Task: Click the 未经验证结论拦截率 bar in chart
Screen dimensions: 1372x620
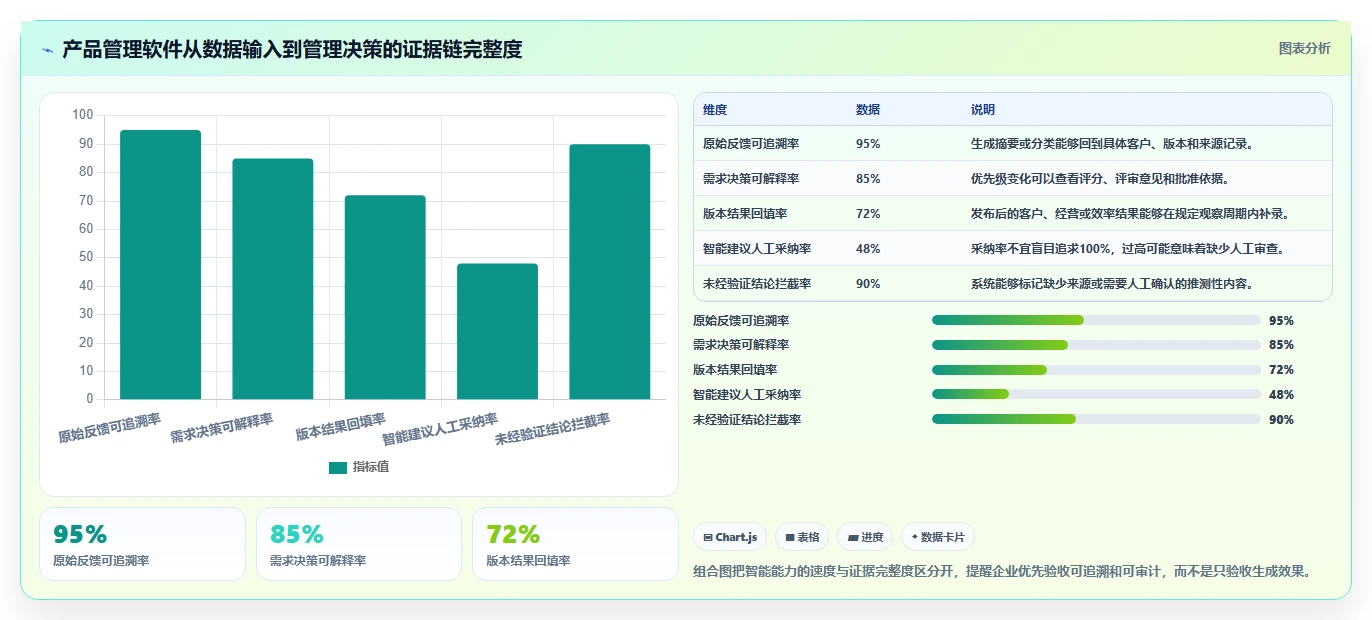Action: (x=610, y=272)
